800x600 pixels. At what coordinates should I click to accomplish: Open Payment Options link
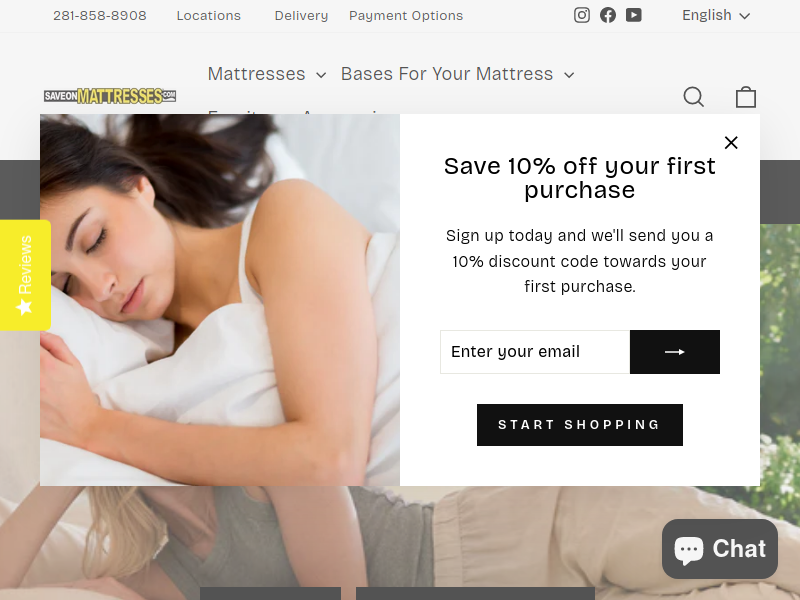[x=406, y=16]
